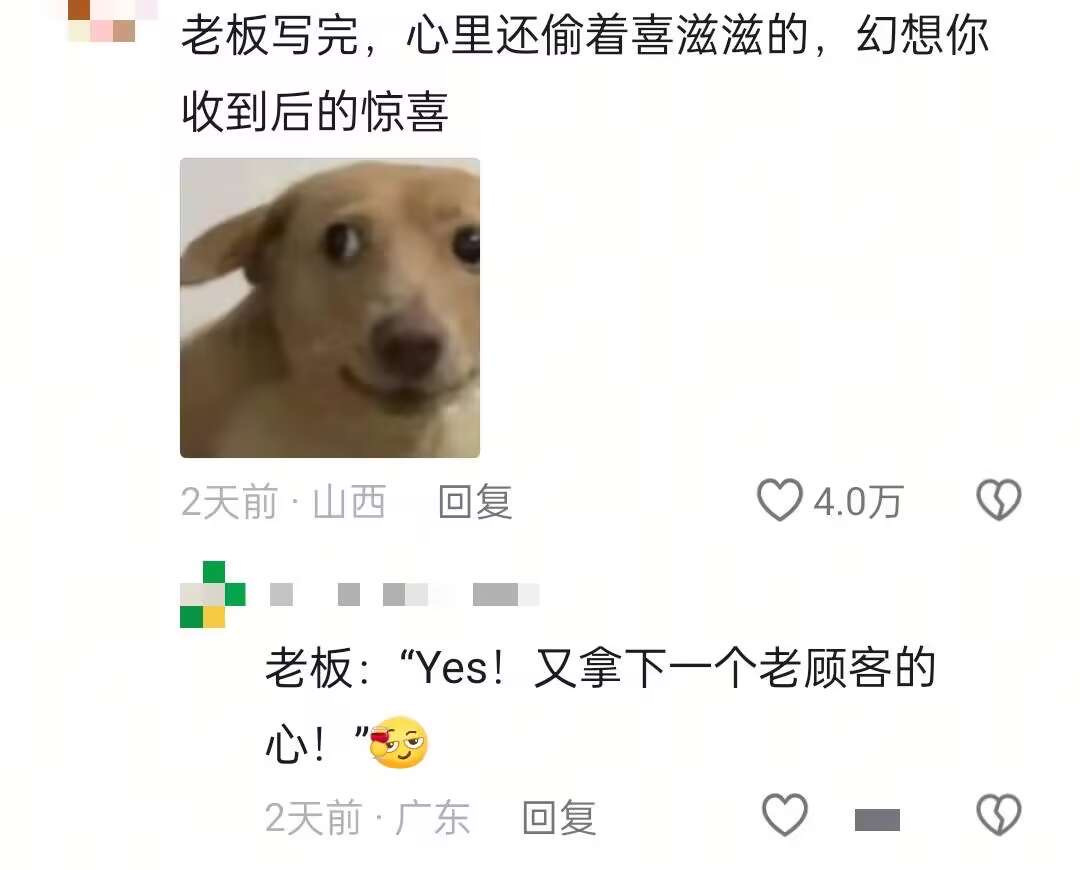Dislike the Shanxi comment with broken heart

point(999,500)
